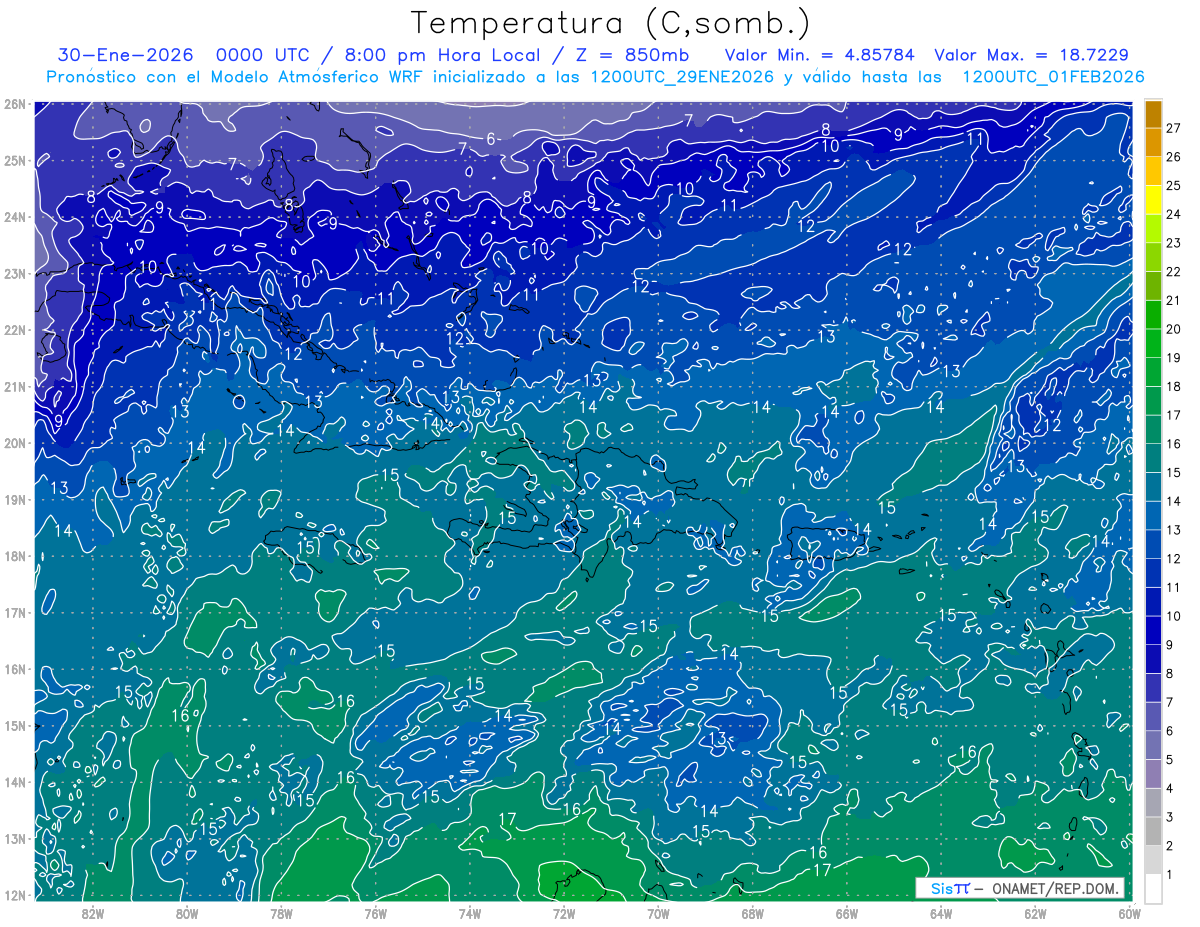
Task: Click the "1200UTC_01FEB2026" valid-until time
Action: coord(1053,77)
